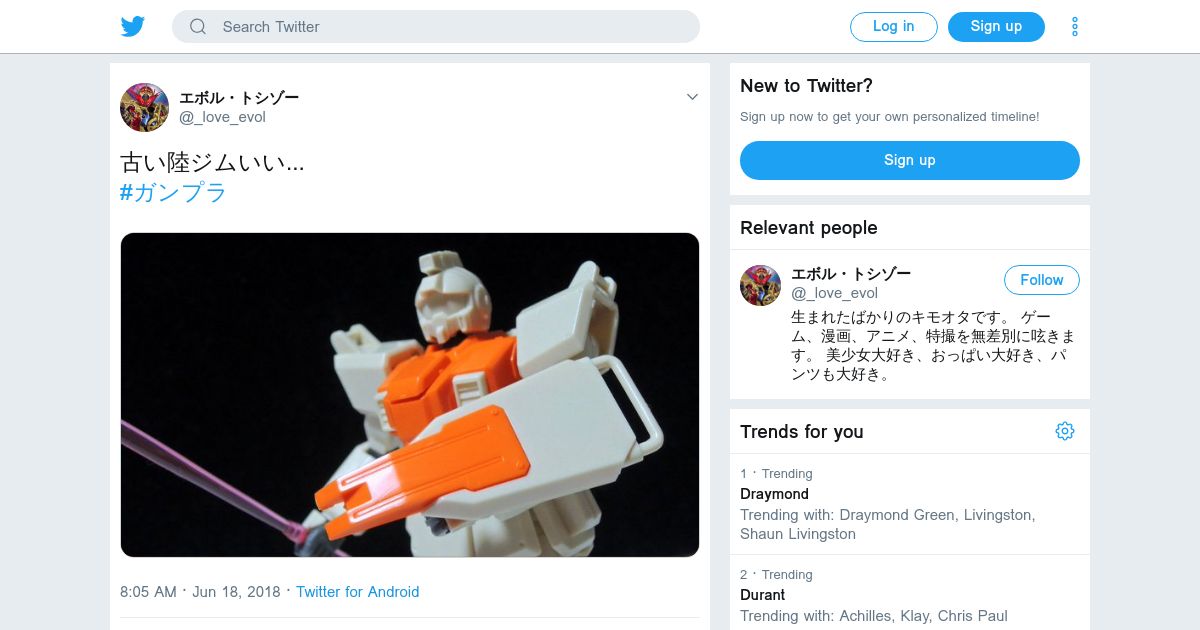Open Trends settings gear icon

(1065, 431)
